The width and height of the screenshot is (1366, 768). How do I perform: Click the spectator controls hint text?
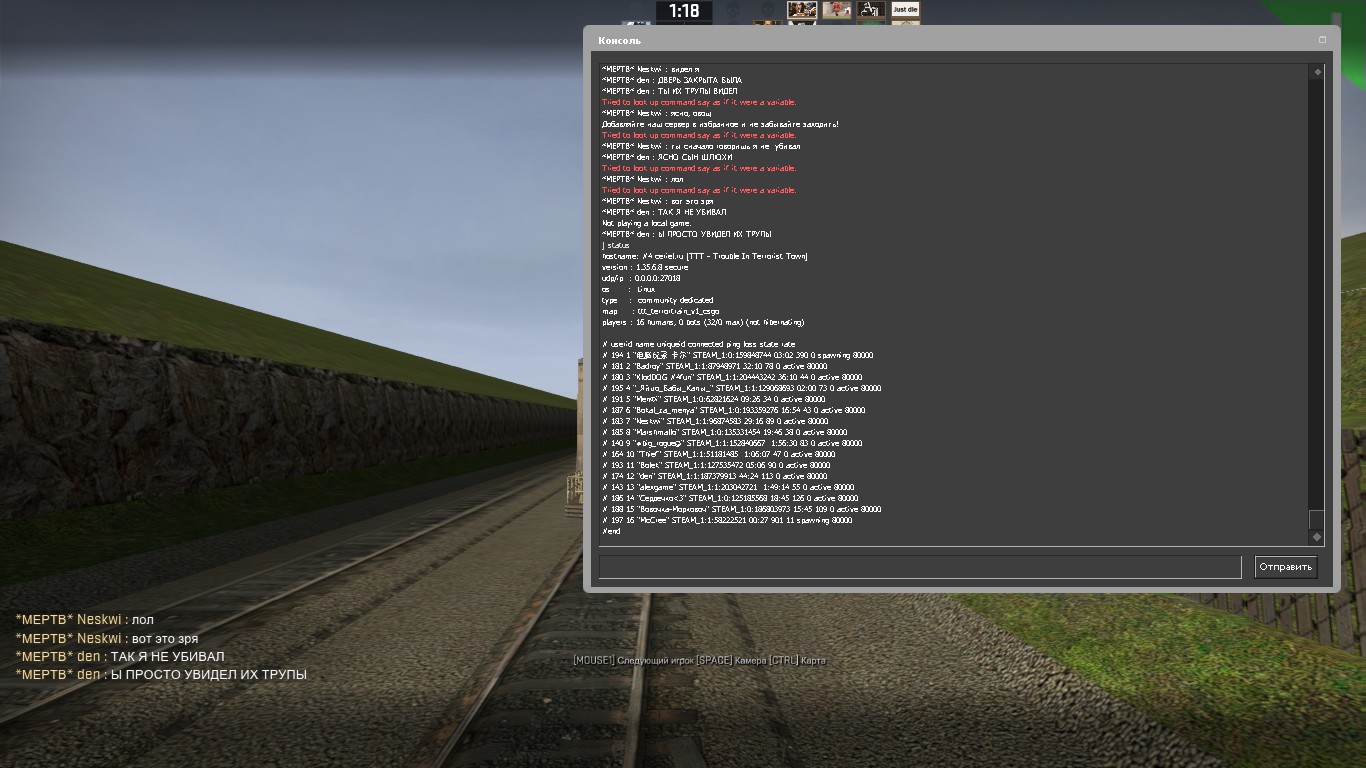[x=699, y=660]
